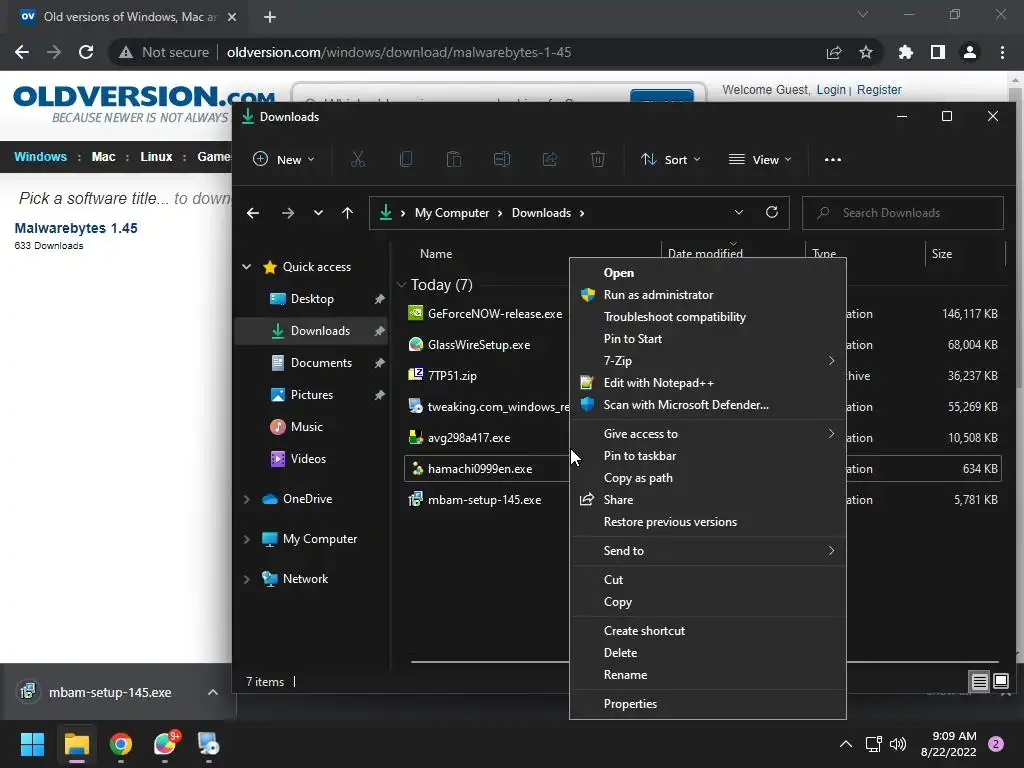The width and height of the screenshot is (1024, 768).
Task: Select GlassWireSetup.exe file
Action: click(479, 345)
